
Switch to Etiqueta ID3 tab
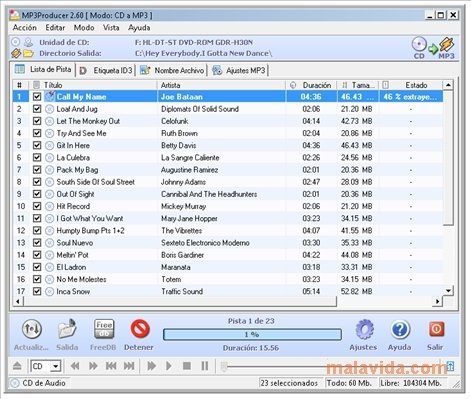pos(106,70)
